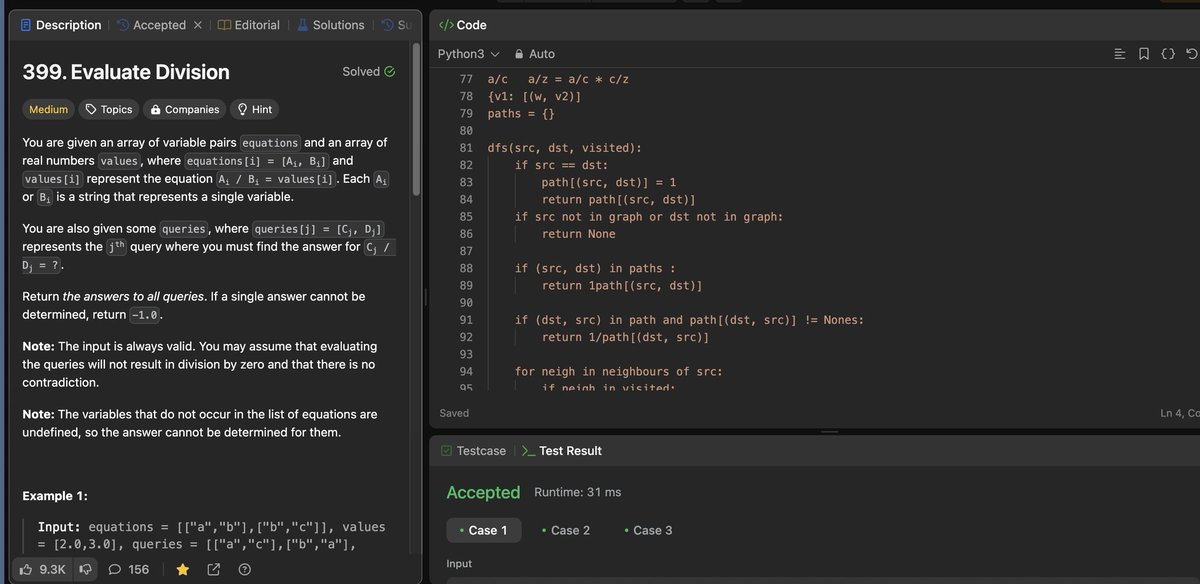Select Case 2 result

coord(565,530)
